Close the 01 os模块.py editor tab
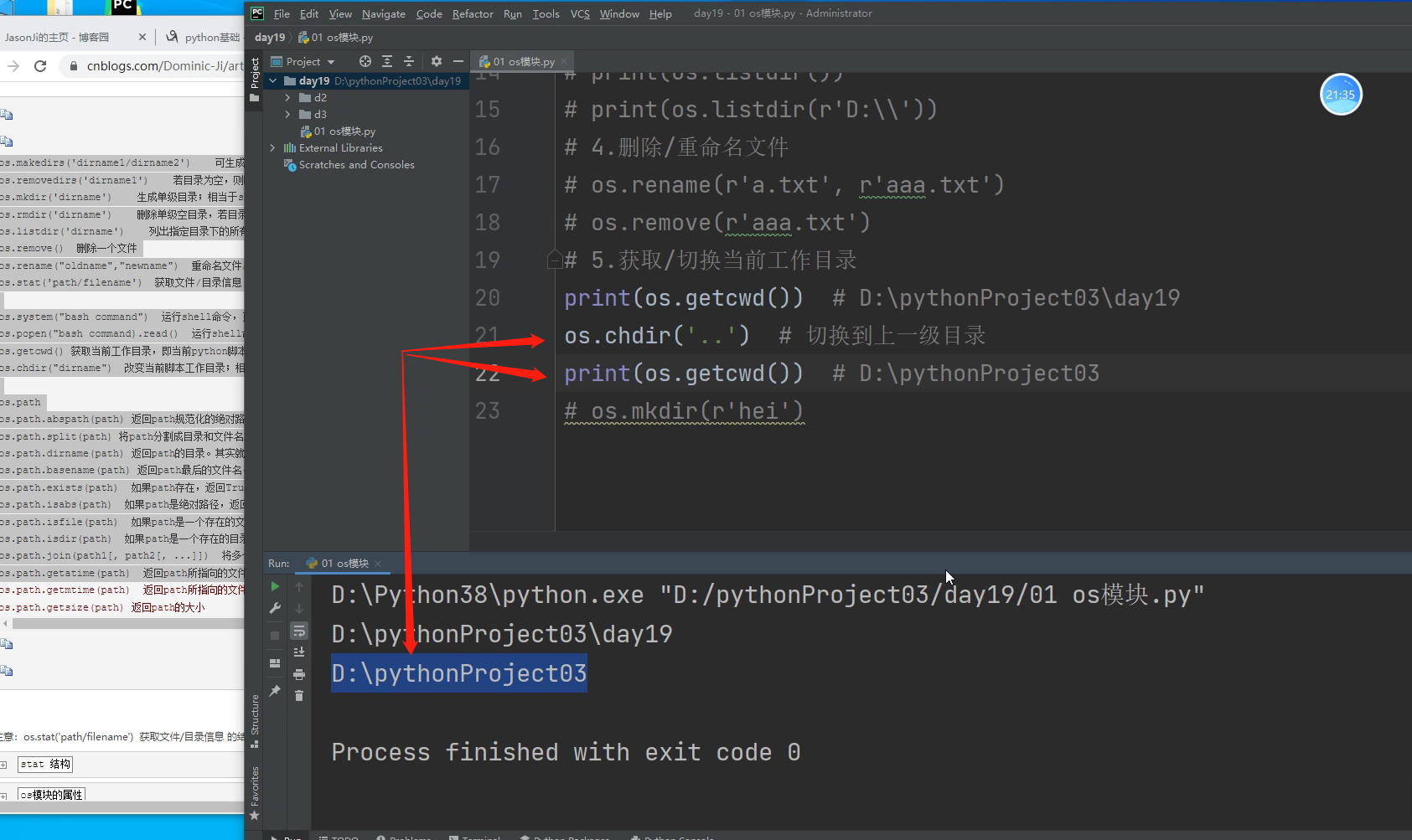The width and height of the screenshot is (1412, 840). point(565,62)
